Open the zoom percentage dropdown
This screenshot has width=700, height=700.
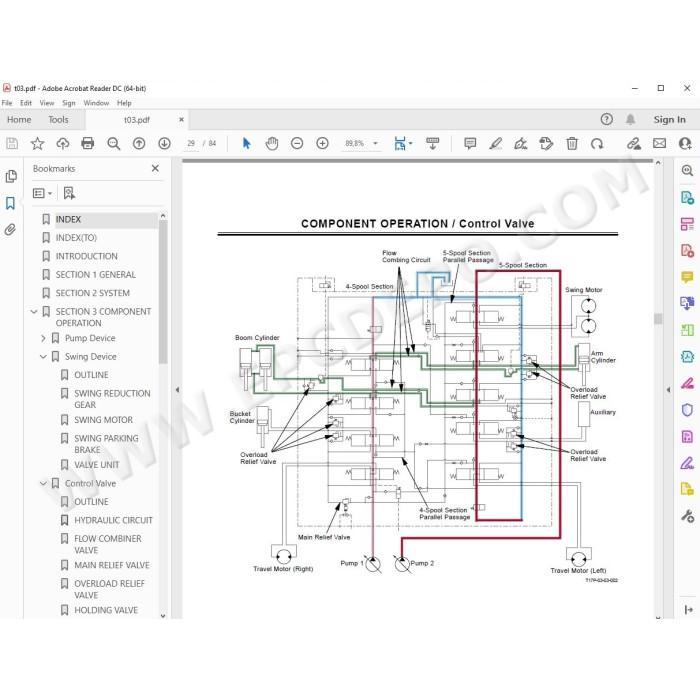pyautogui.click(x=375, y=143)
